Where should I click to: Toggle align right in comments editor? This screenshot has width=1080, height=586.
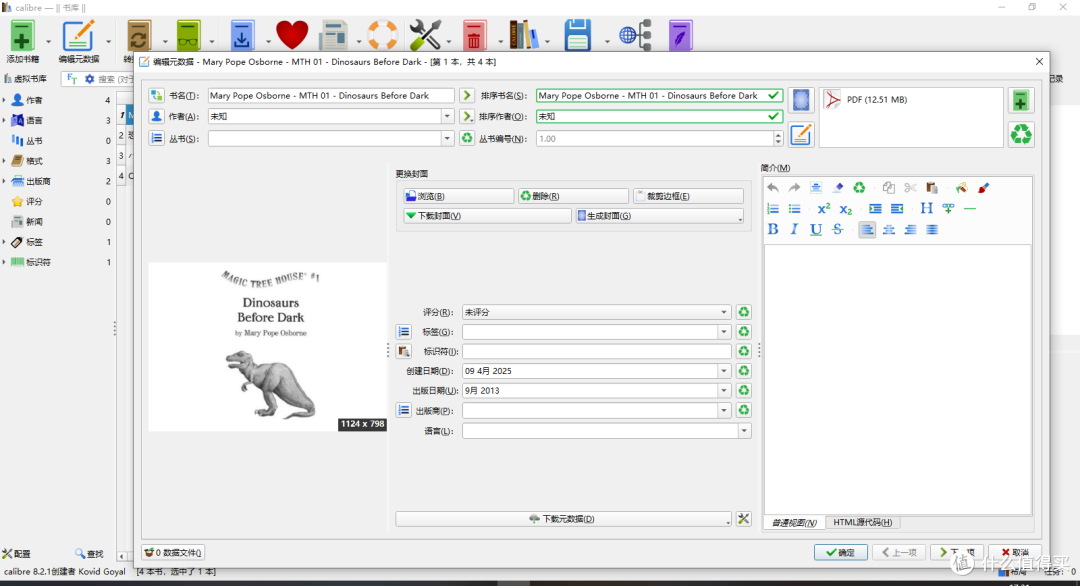(911, 229)
